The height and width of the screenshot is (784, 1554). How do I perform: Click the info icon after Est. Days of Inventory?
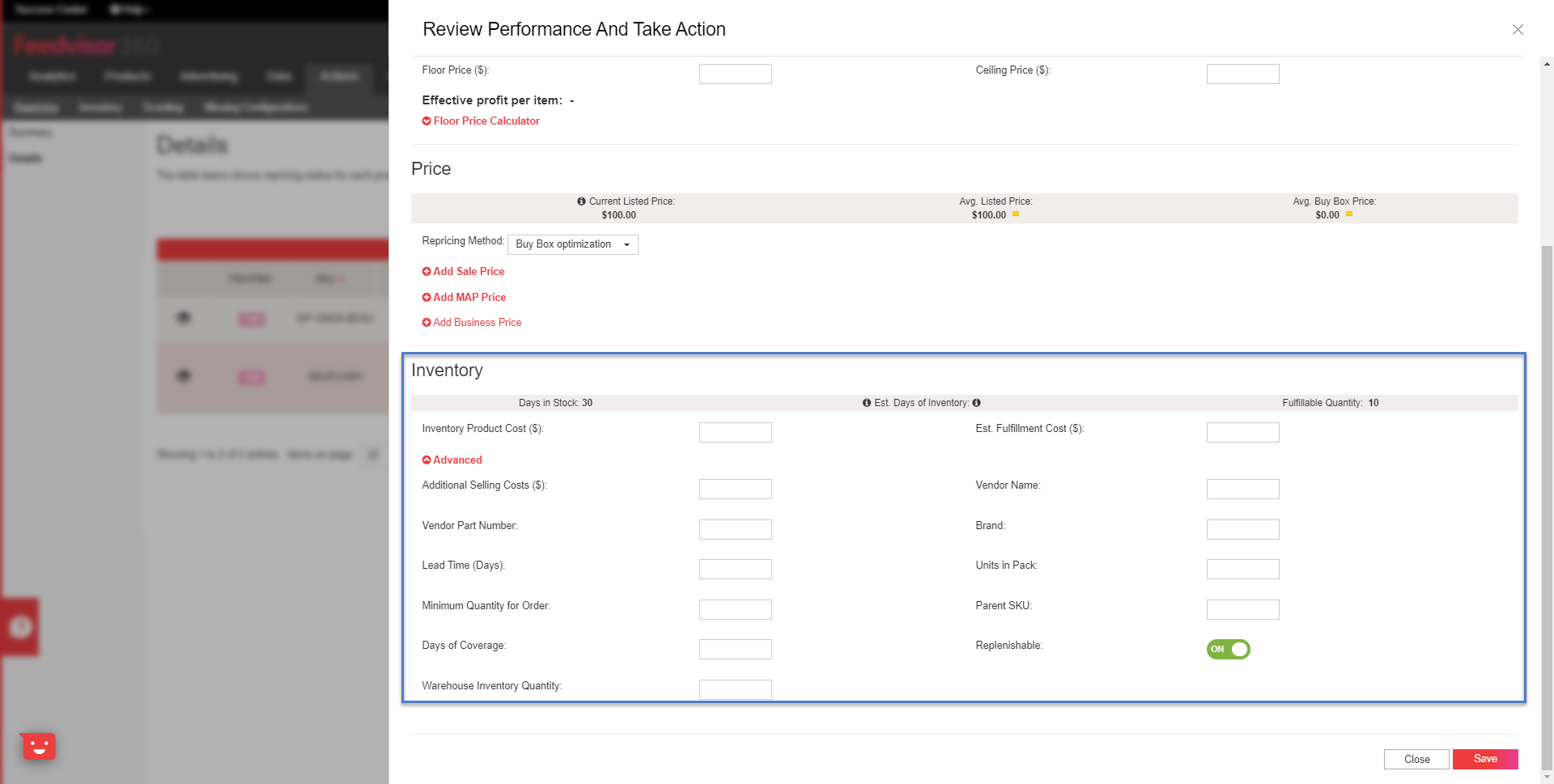coord(976,402)
